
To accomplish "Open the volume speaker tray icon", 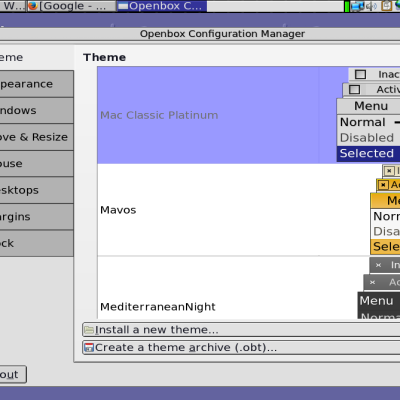I will coord(371,6).
